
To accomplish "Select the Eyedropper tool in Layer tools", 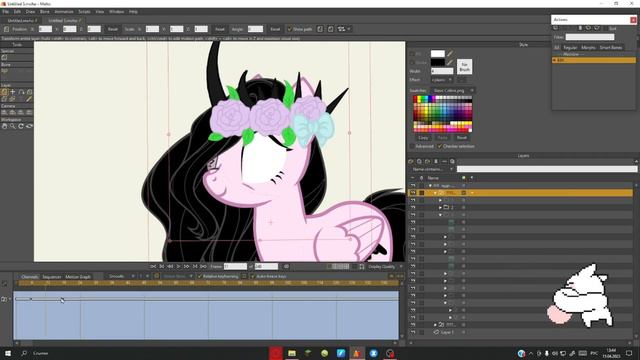I will pyautogui.click(x=29, y=99).
